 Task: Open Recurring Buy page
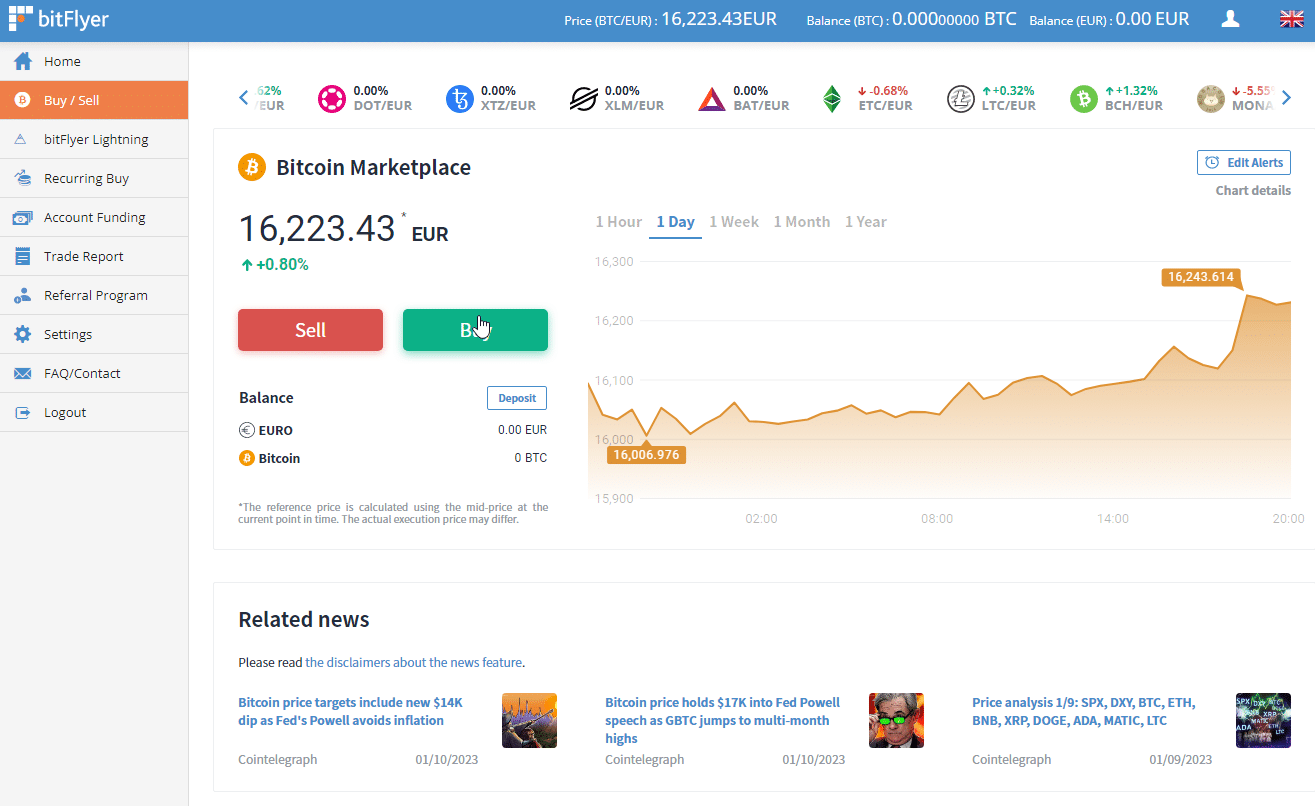(94, 178)
